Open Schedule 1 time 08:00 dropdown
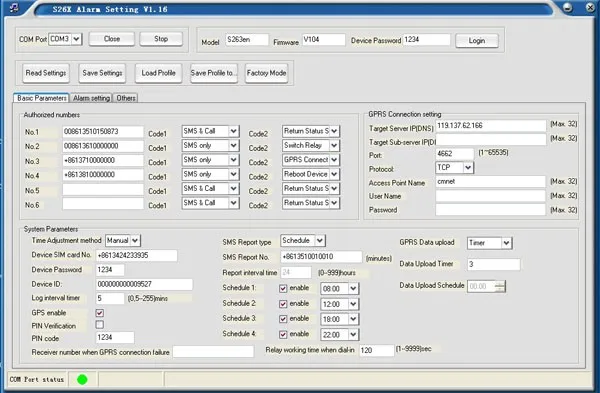600x393 pixels. 353,289
